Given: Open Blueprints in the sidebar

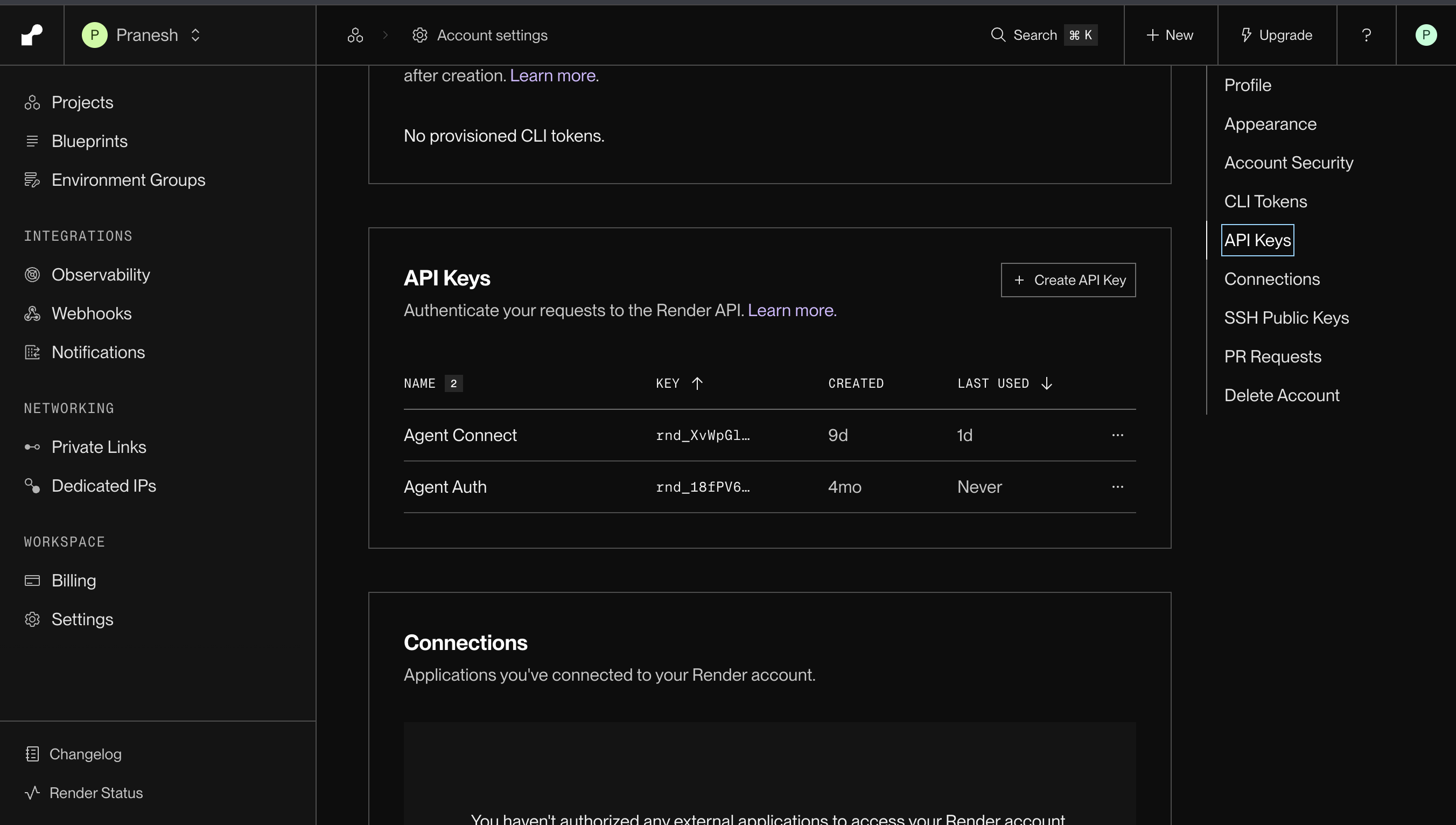Looking at the screenshot, I should pyautogui.click(x=76, y=141).
